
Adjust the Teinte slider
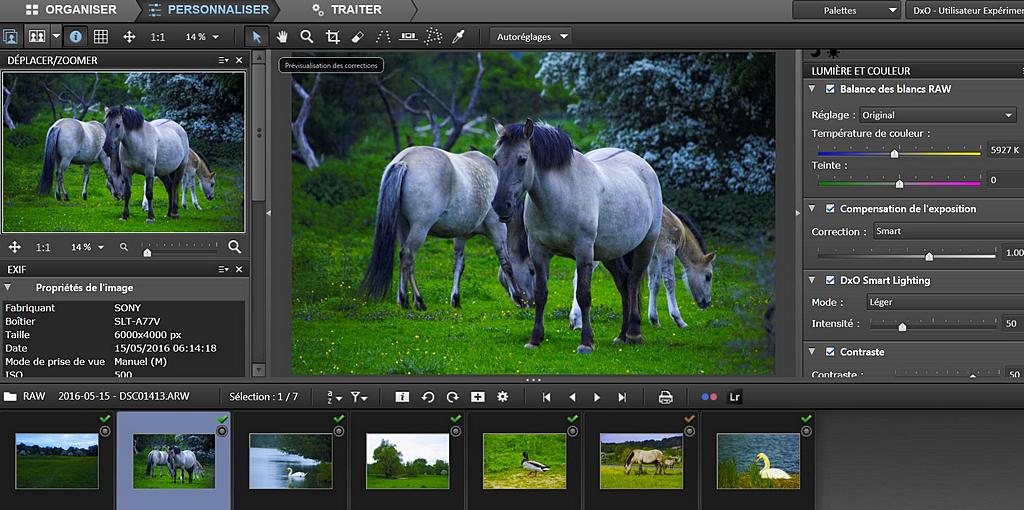(899, 183)
